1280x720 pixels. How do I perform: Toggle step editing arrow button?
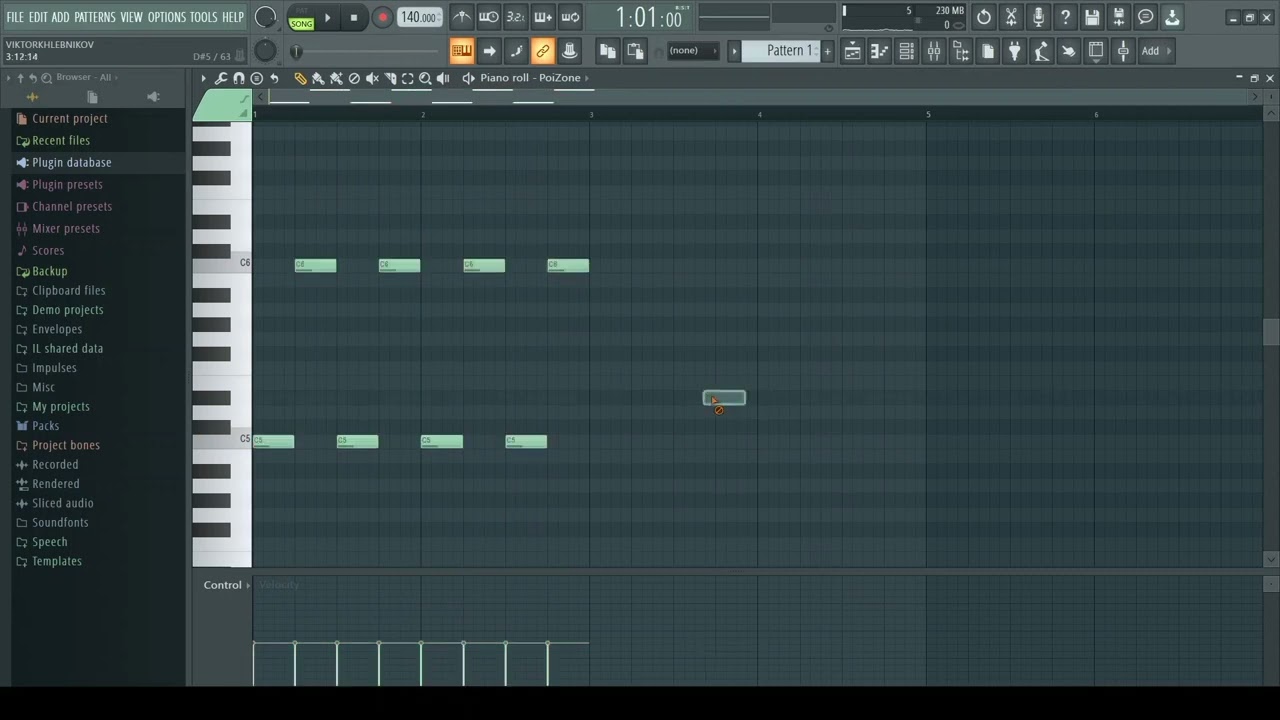coord(489,51)
